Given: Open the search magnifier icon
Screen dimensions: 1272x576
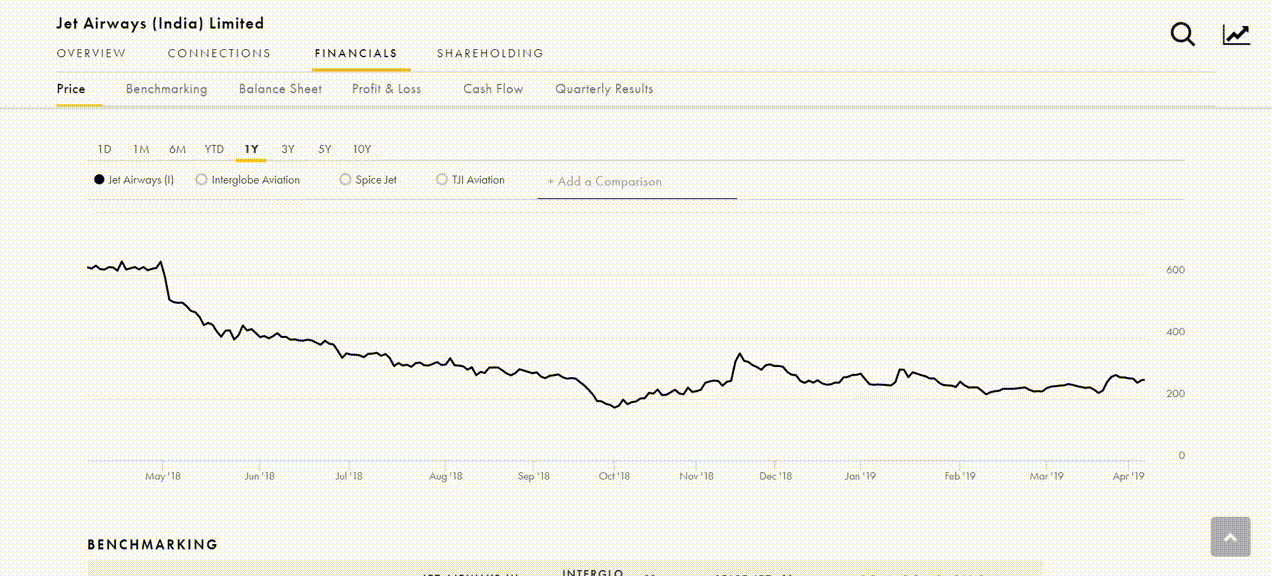Looking at the screenshot, I should [1182, 35].
